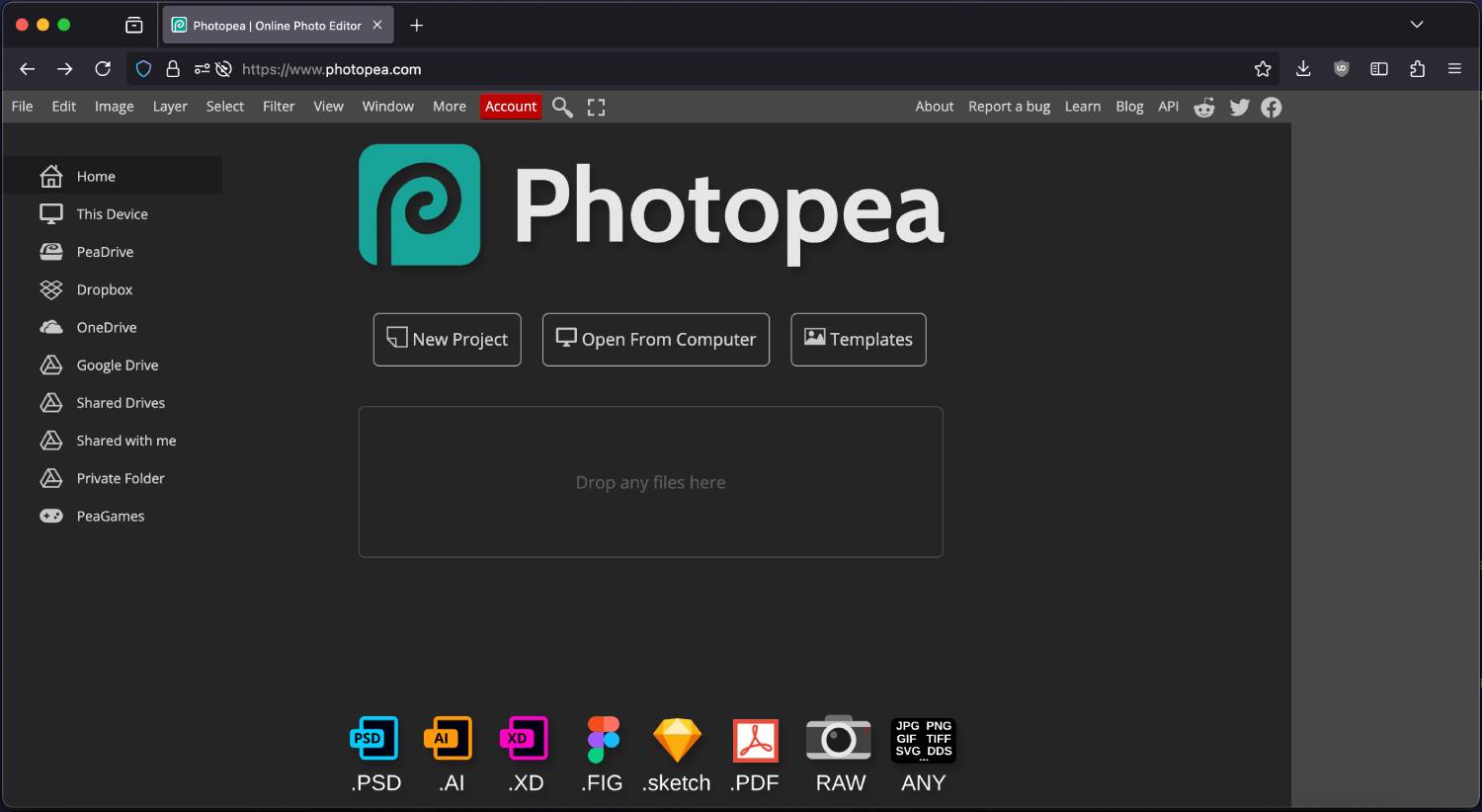This screenshot has width=1482, height=812.
Task: Click the .PDF format icon
Action: click(756, 741)
